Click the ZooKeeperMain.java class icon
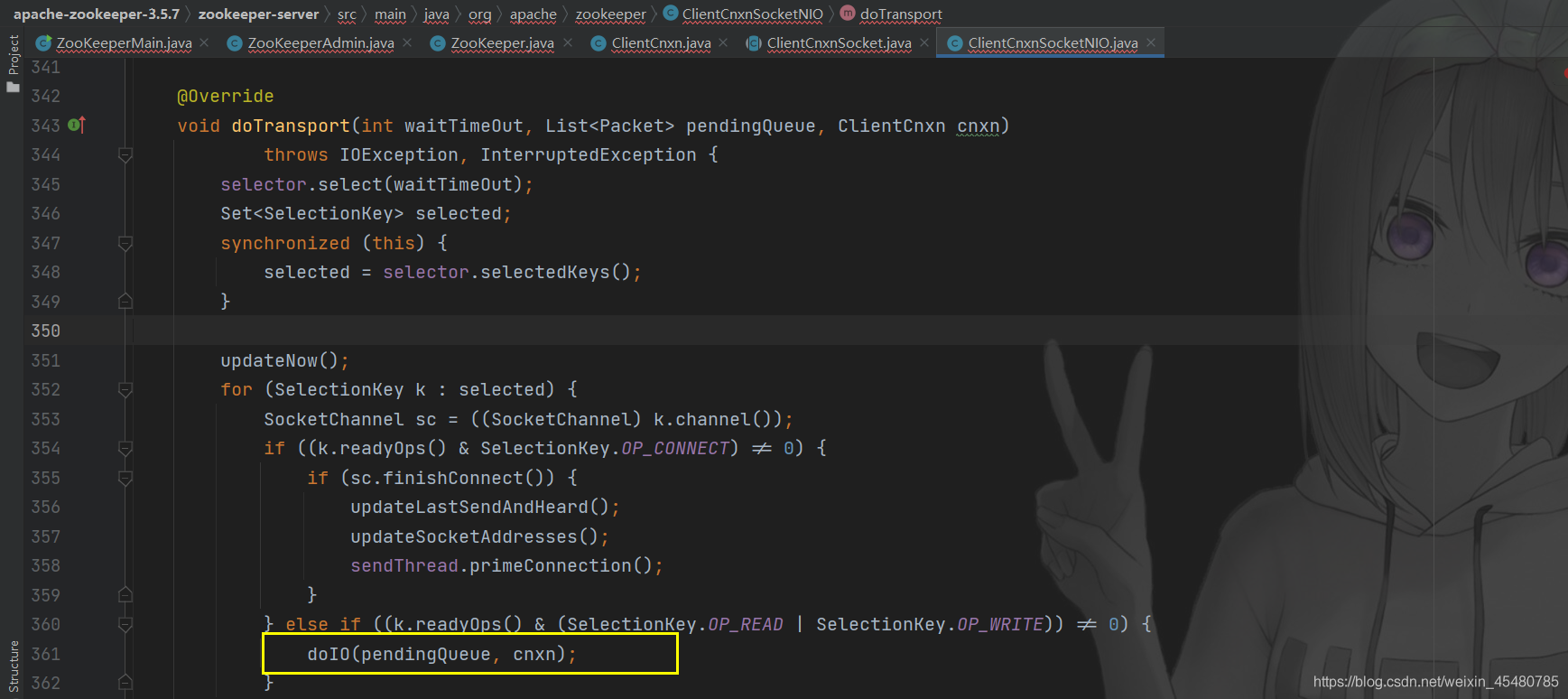Viewport: 1568px width, 699px height. point(43,42)
